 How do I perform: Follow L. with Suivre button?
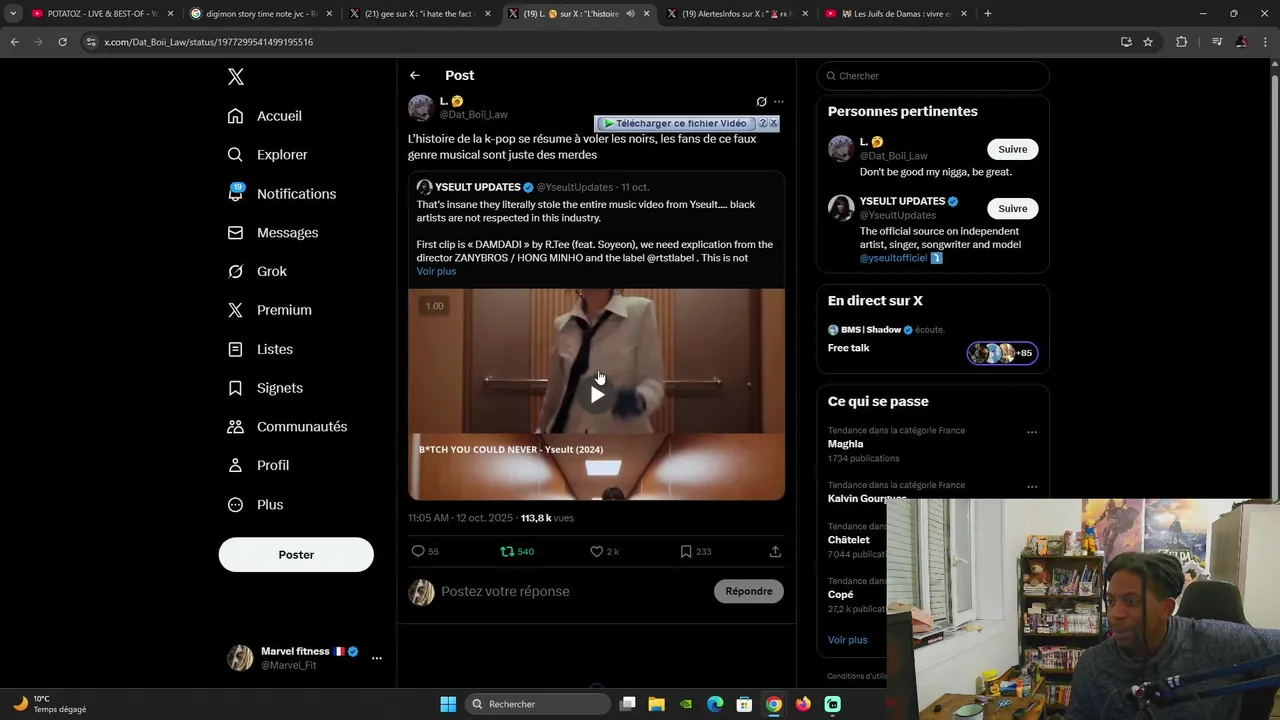point(1013,149)
